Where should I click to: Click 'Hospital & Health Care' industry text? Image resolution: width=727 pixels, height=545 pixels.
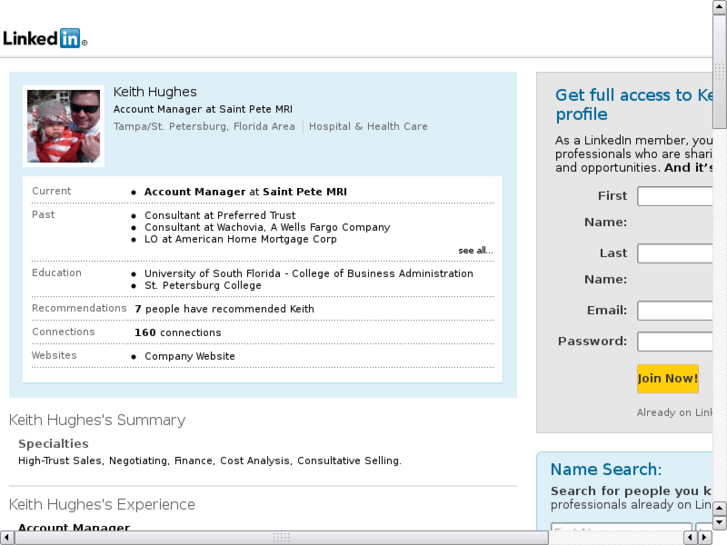(368, 126)
